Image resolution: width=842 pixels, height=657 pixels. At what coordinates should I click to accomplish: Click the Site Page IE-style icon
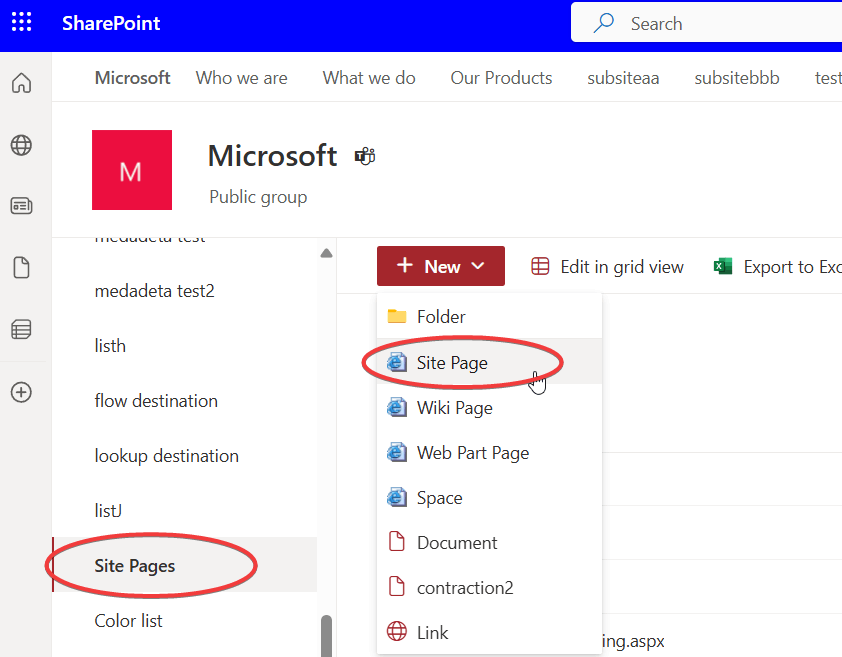(397, 362)
